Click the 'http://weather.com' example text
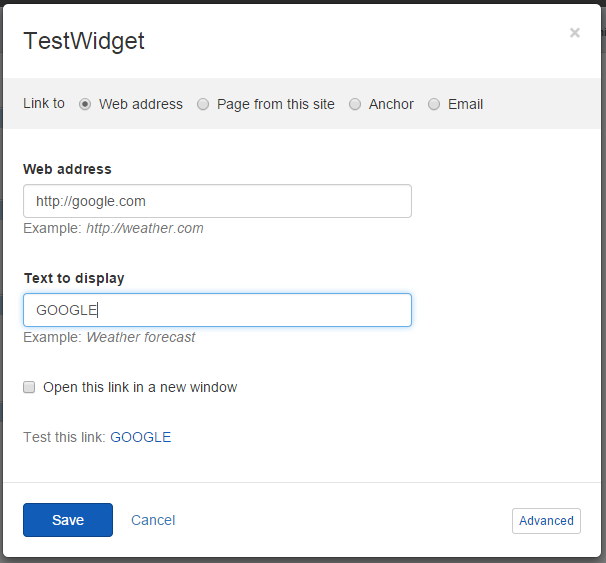The height and width of the screenshot is (563, 606). tap(144, 228)
